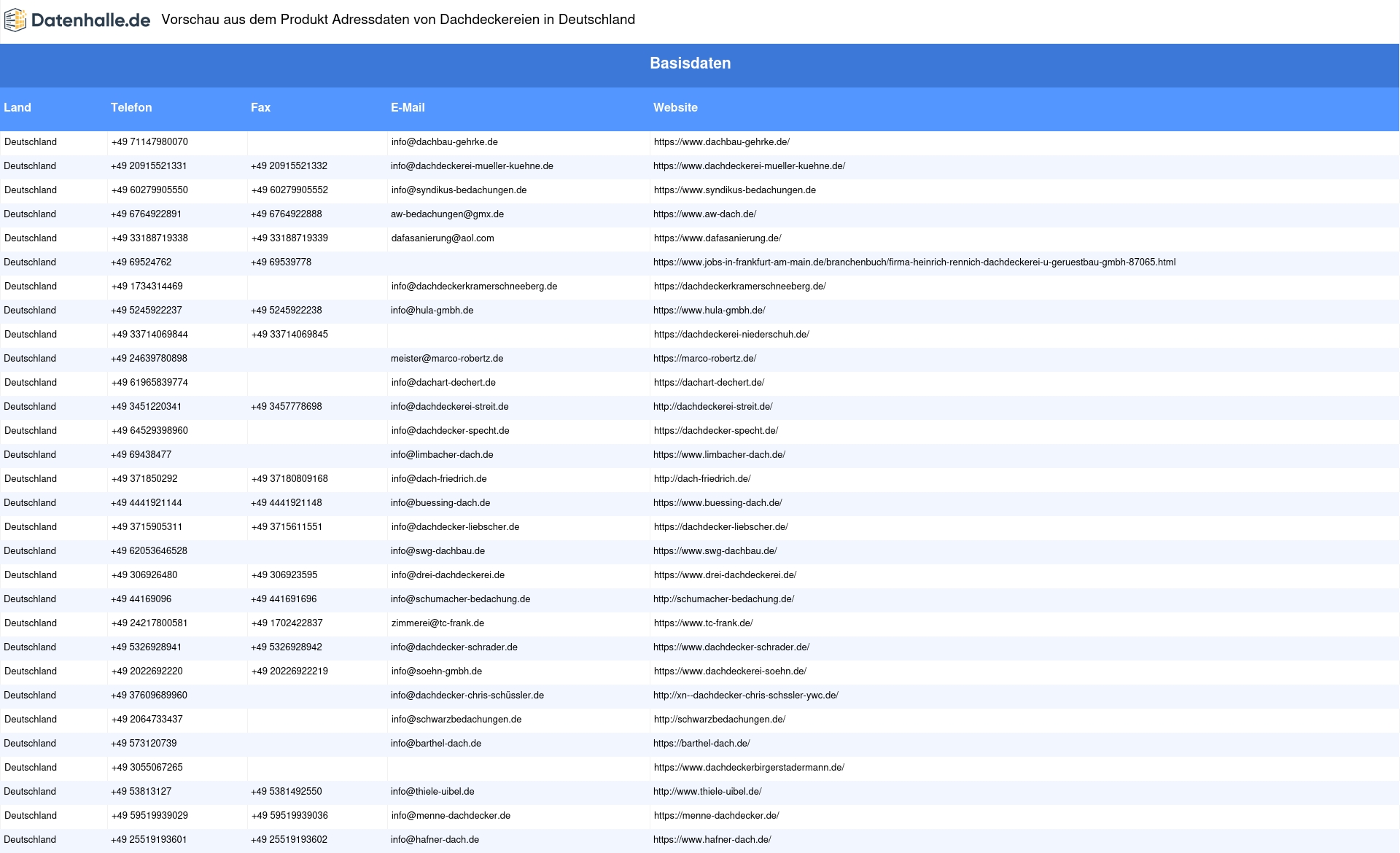Select fax +49 69539778
Viewport: 1400px width, 853px height.
(x=281, y=262)
